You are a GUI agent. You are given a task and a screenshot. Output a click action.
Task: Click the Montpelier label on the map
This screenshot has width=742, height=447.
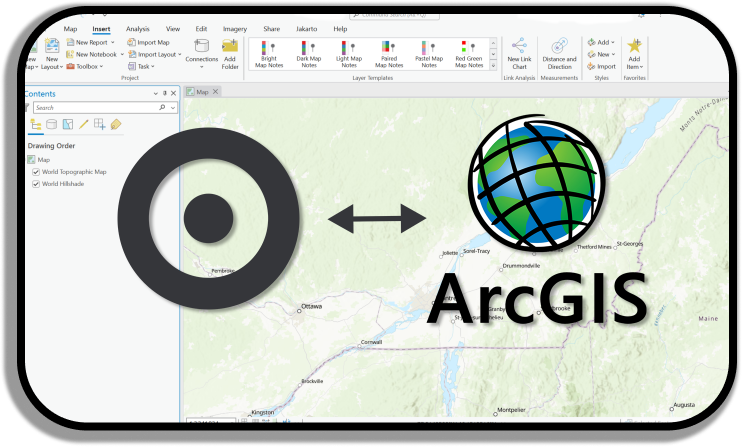[512, 410]
